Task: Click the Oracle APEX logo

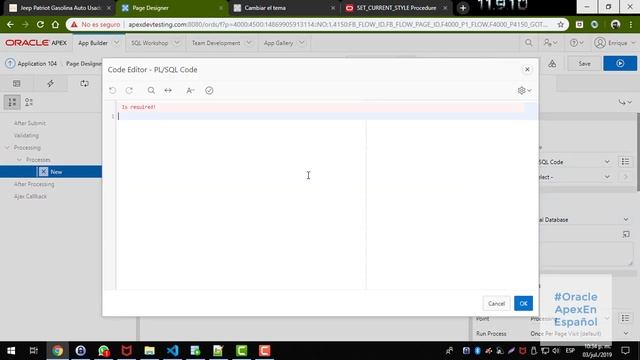Action: click(36, 43)
